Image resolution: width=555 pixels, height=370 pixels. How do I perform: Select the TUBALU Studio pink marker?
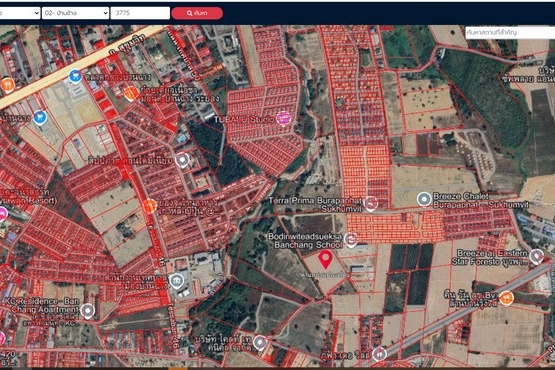coord(284,119)
